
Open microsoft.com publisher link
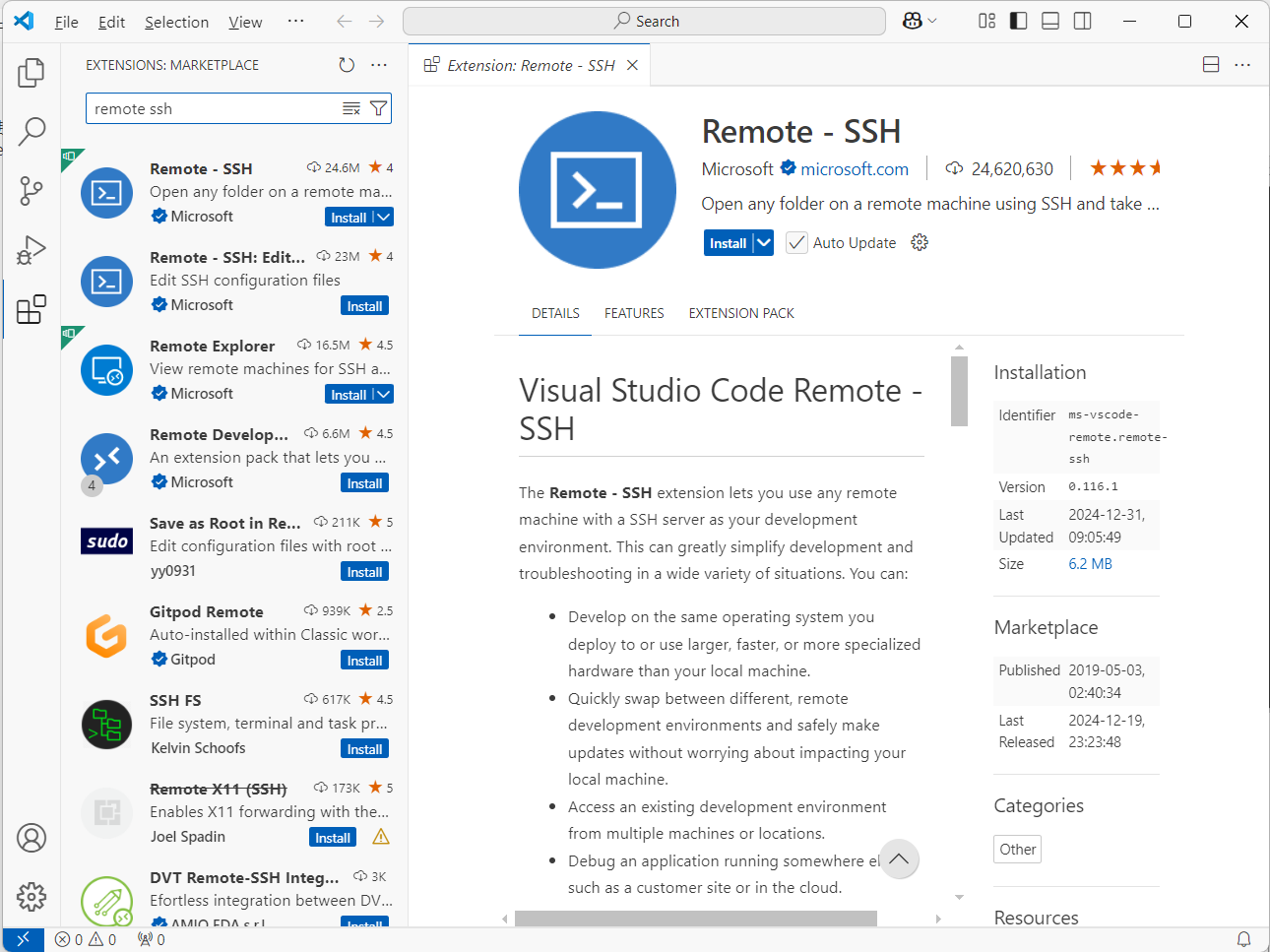(855, 169)
